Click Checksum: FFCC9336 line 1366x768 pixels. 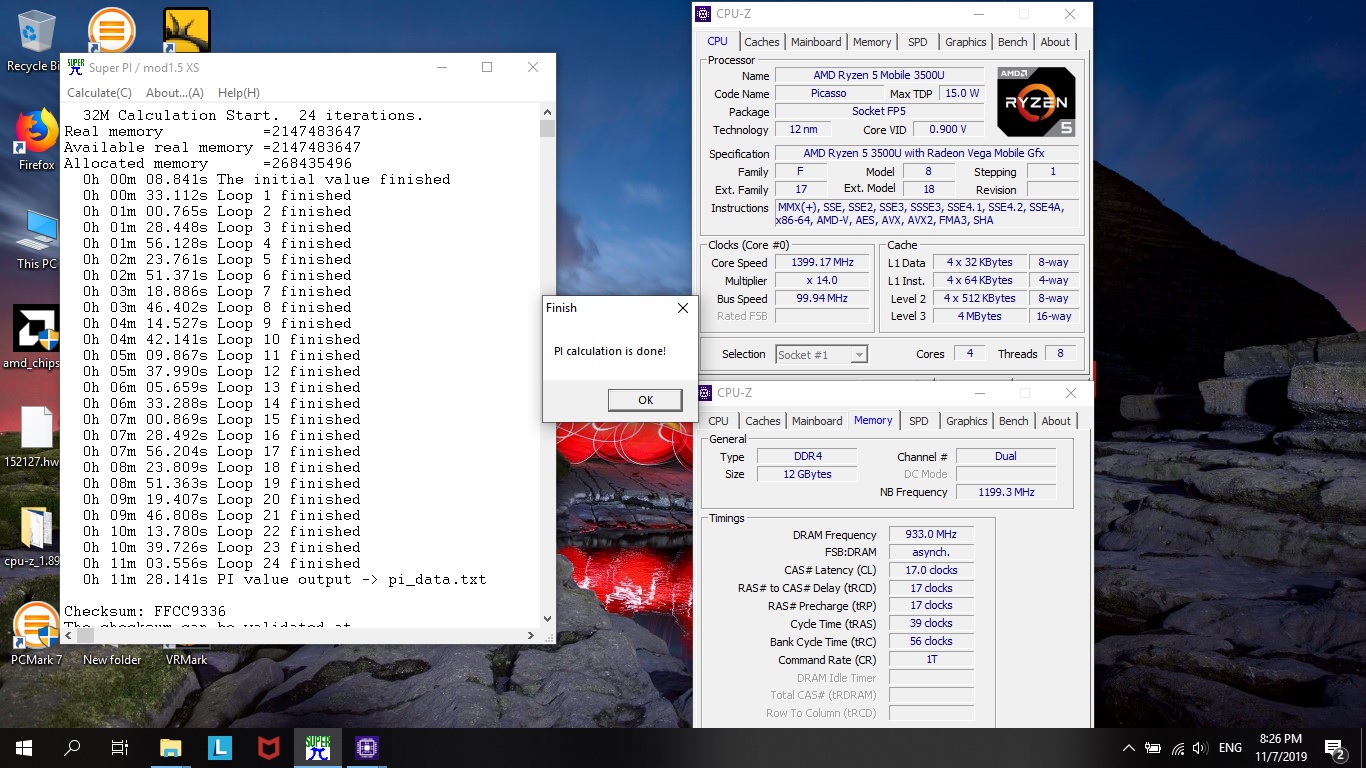point(145,611)
